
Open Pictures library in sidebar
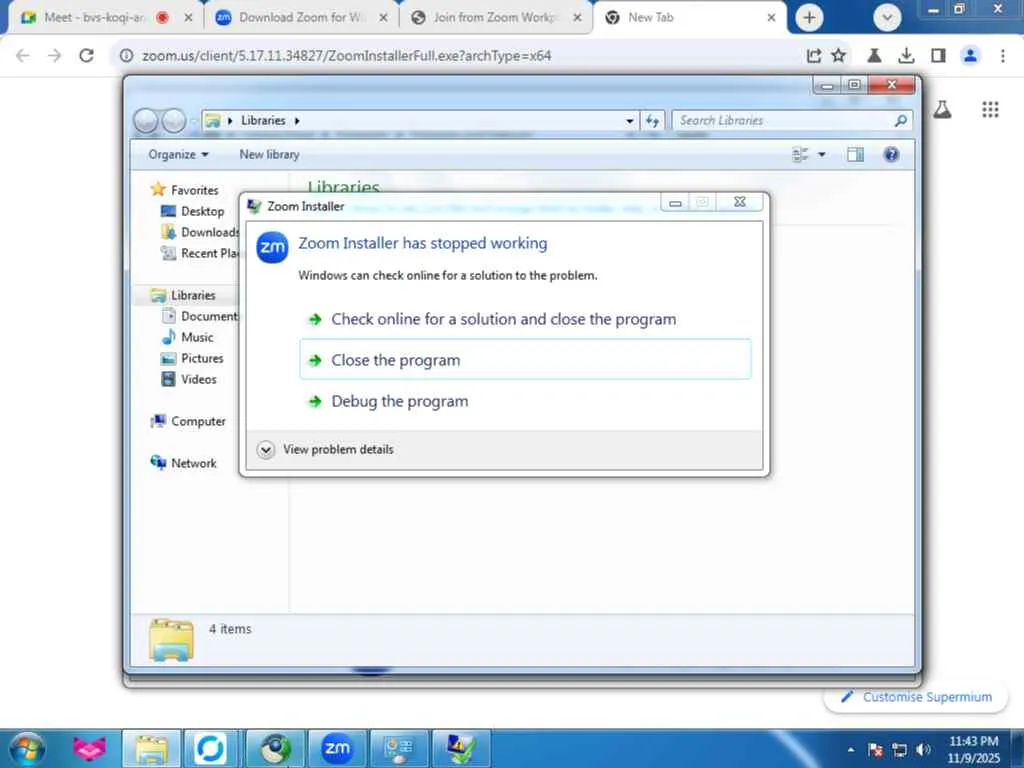pos(202,358)
